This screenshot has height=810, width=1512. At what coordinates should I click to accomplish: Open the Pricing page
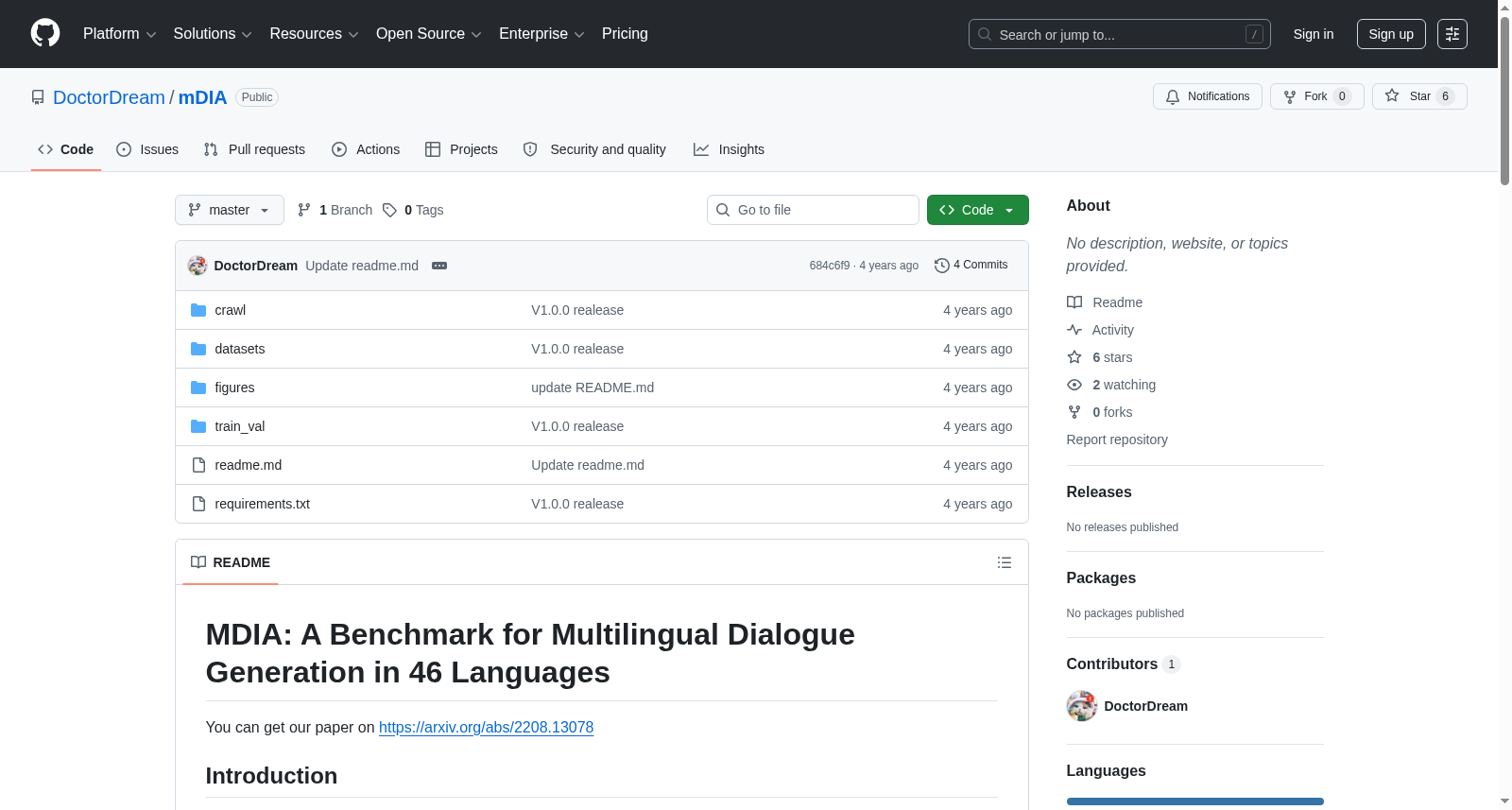point(625,34)
